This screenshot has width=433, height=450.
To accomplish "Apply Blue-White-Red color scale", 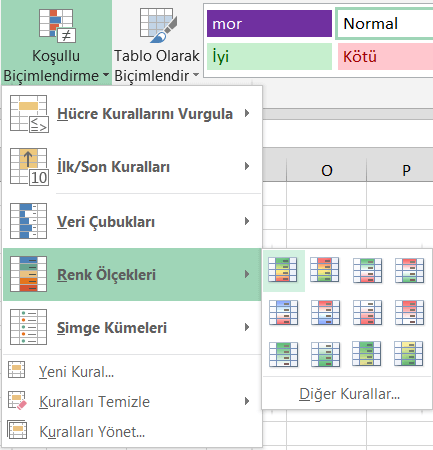I will click(x=283, y=312).
